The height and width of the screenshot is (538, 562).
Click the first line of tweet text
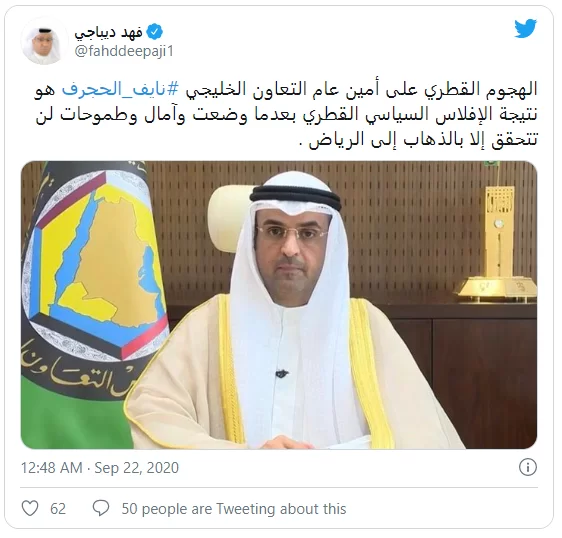[286, 90]
